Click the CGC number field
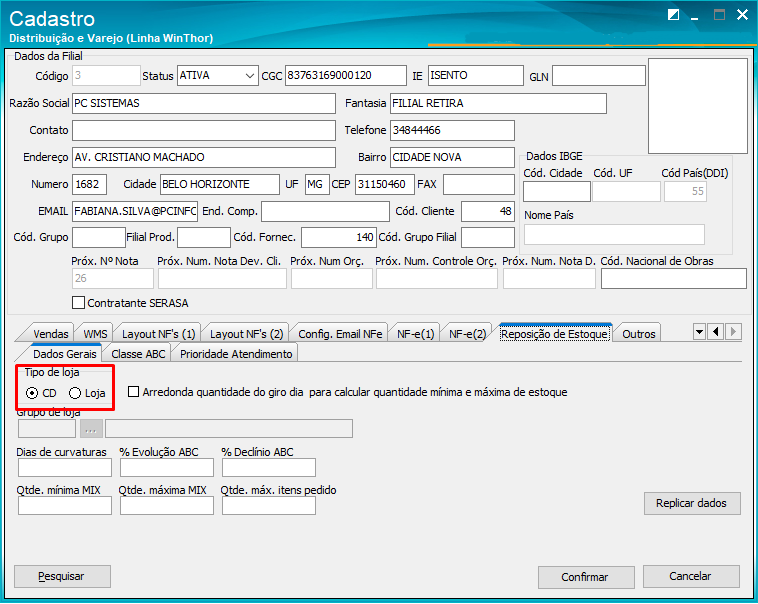The height and width of the screenshot is (604, 758). coord(346,75)
